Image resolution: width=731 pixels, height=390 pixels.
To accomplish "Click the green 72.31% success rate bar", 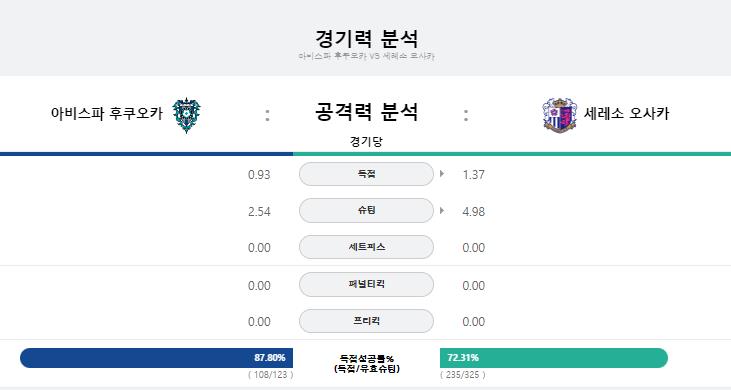I will 554,358.
